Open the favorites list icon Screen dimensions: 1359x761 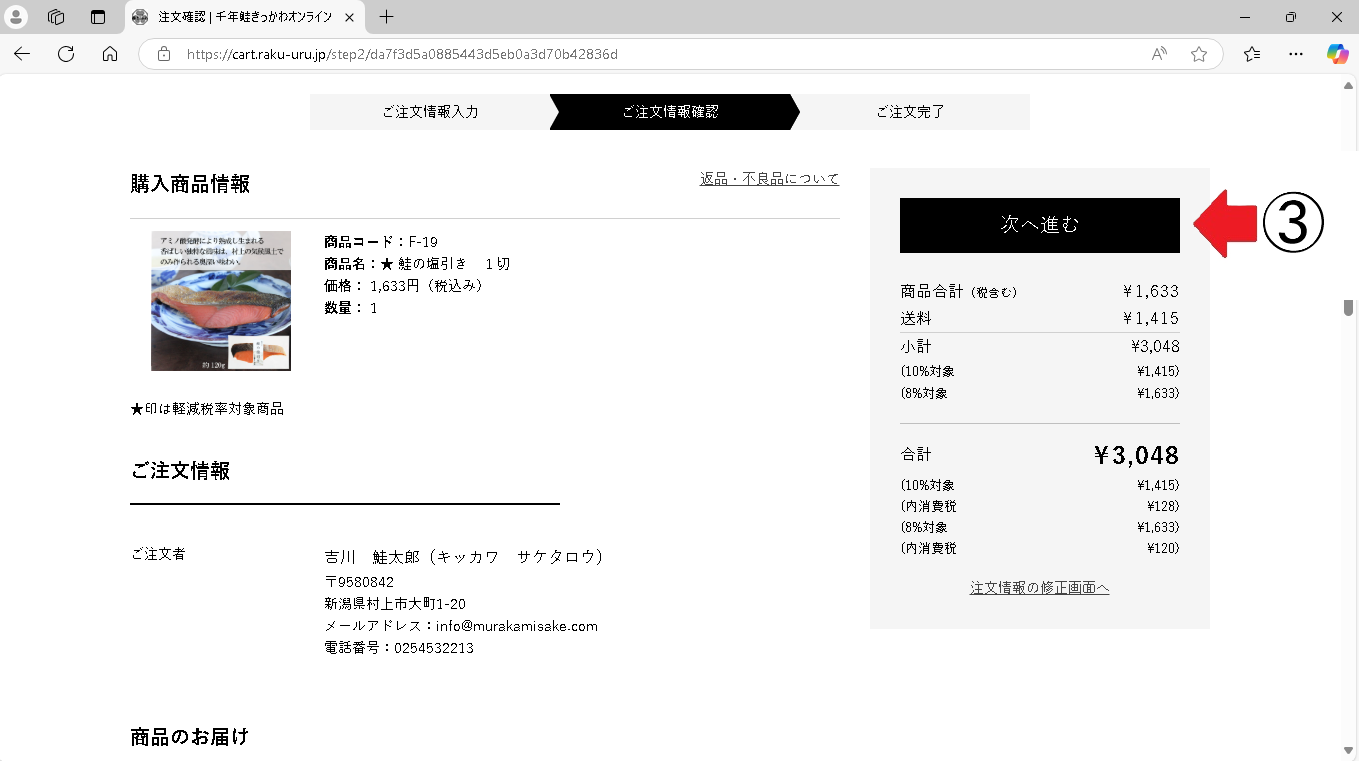point(1252,54)
